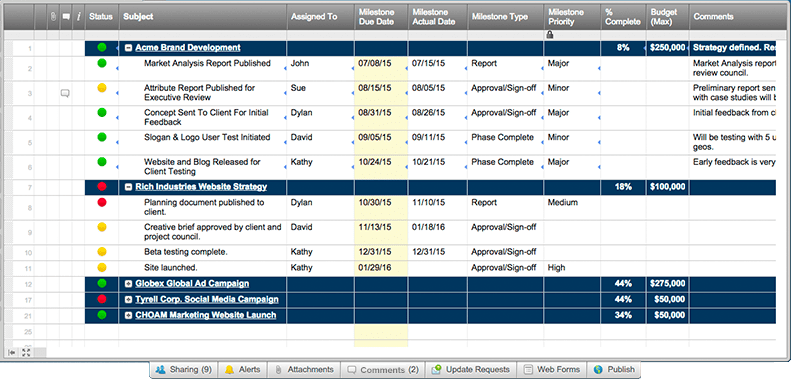Open the Alerts tab

point(242,369)
